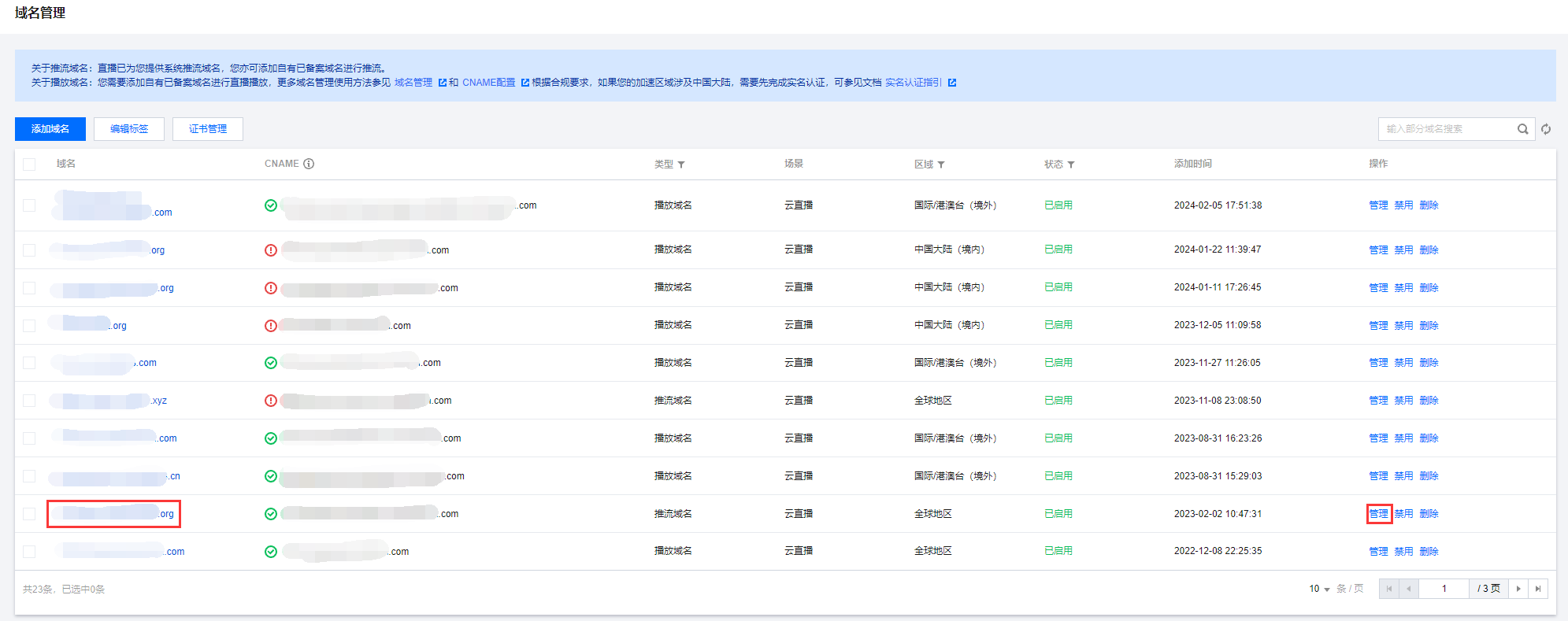Click external link icon after 域名管理
This screenshot has width=1568, height=621.
[442, 83]
